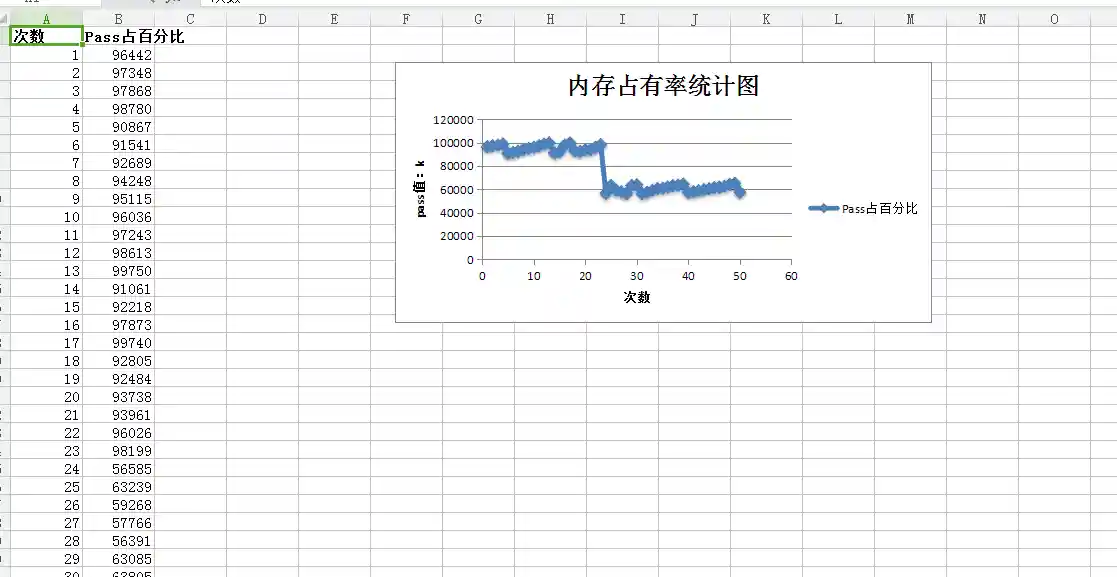Image resolution: width=1117 pixels, height=577 pixels.
Task: Select the cell with value 90867
Action: point(118,126)
